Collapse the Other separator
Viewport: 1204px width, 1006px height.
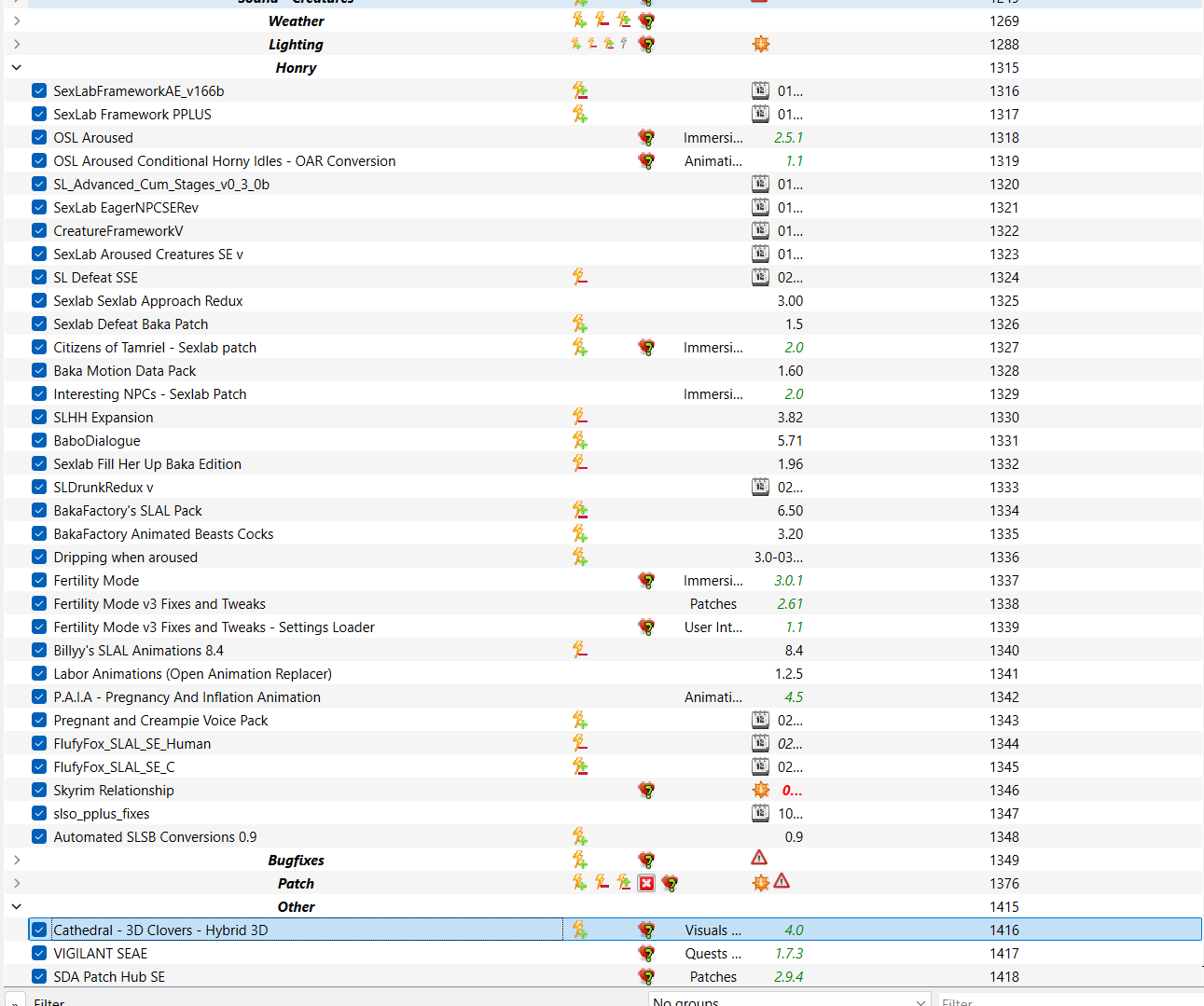(17, 906)
